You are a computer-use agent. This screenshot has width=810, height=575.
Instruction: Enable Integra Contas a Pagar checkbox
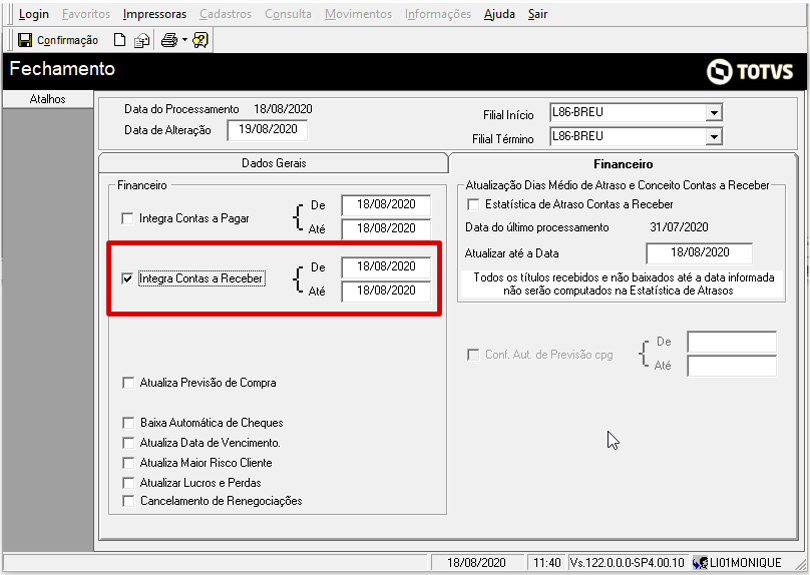[x=127, y=218]
